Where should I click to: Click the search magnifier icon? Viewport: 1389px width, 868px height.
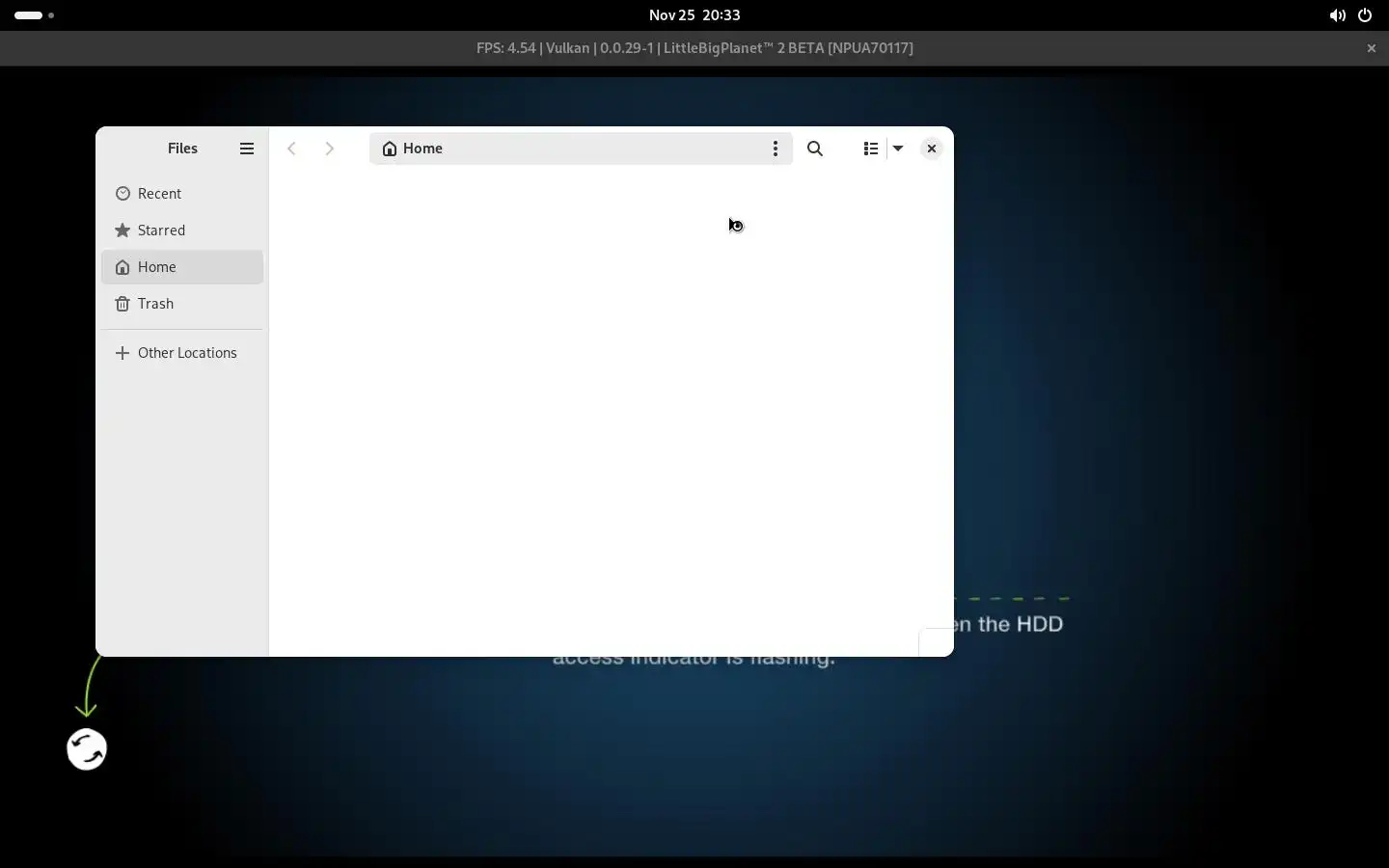pos(815,149)
